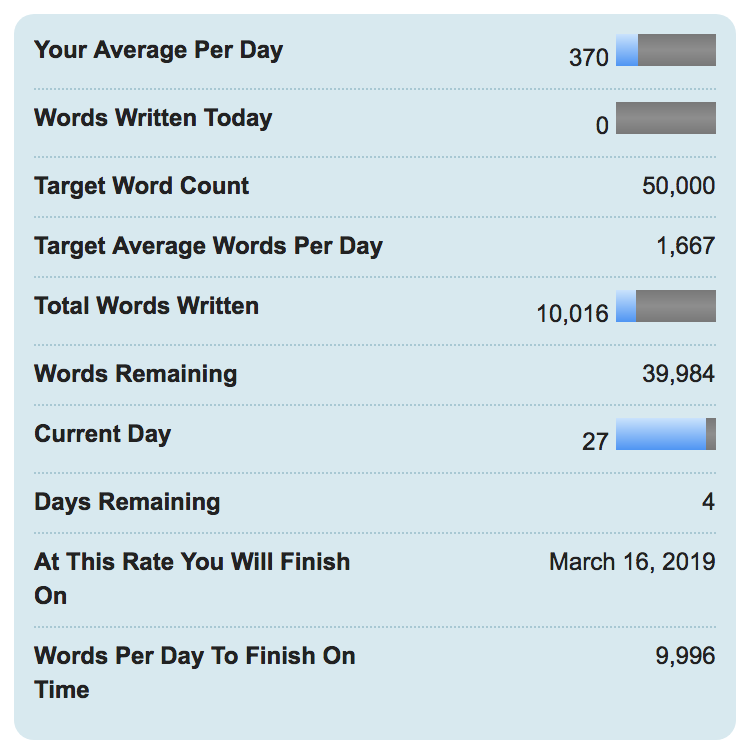The image size is (752, 750).
Task: Click Target Average Words Per Day label
Action: pos(209,246)
